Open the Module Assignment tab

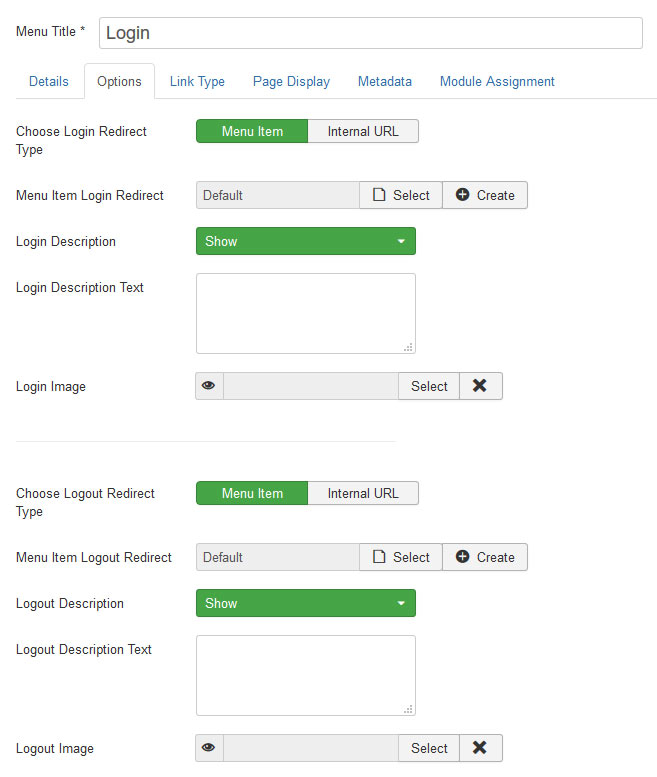tap(497, 81)
